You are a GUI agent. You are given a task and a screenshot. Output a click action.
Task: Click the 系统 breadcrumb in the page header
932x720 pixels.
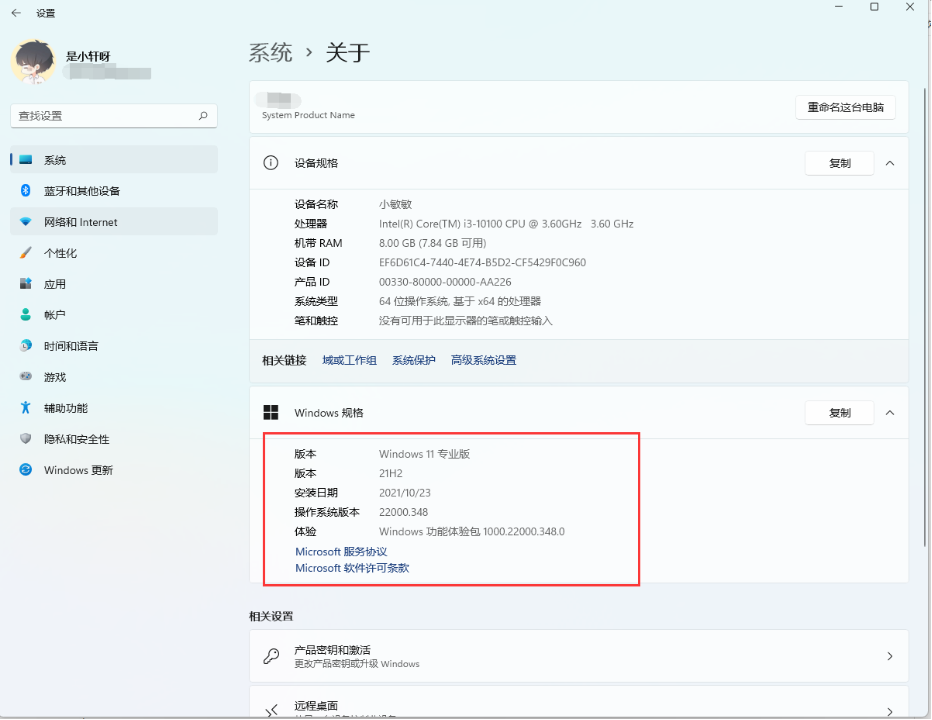[270, 53]
